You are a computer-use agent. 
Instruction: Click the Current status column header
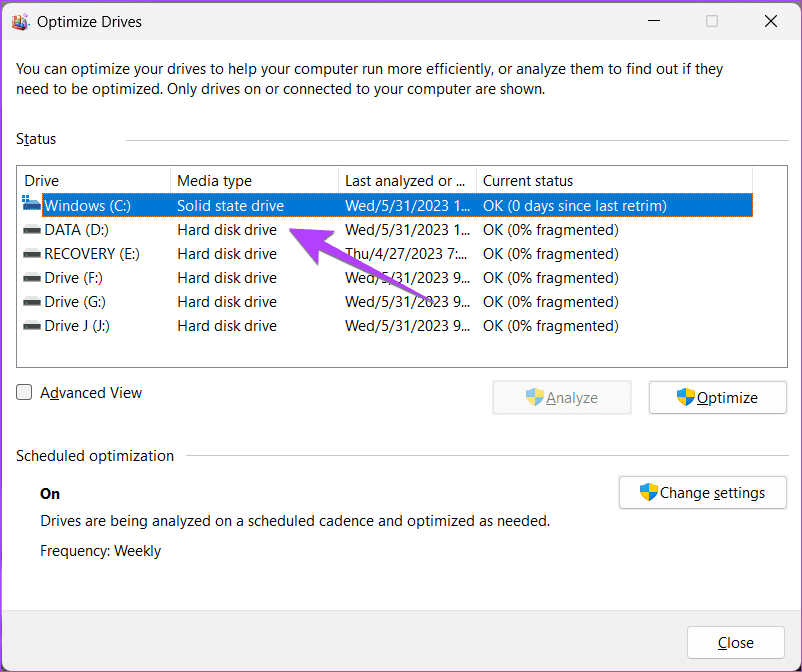click(612, 181)
